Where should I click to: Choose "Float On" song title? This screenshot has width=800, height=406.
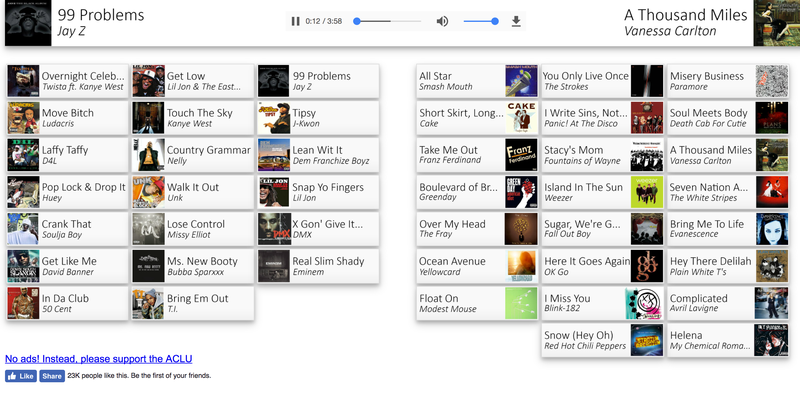pyautogui.click(x=439, y=298)
